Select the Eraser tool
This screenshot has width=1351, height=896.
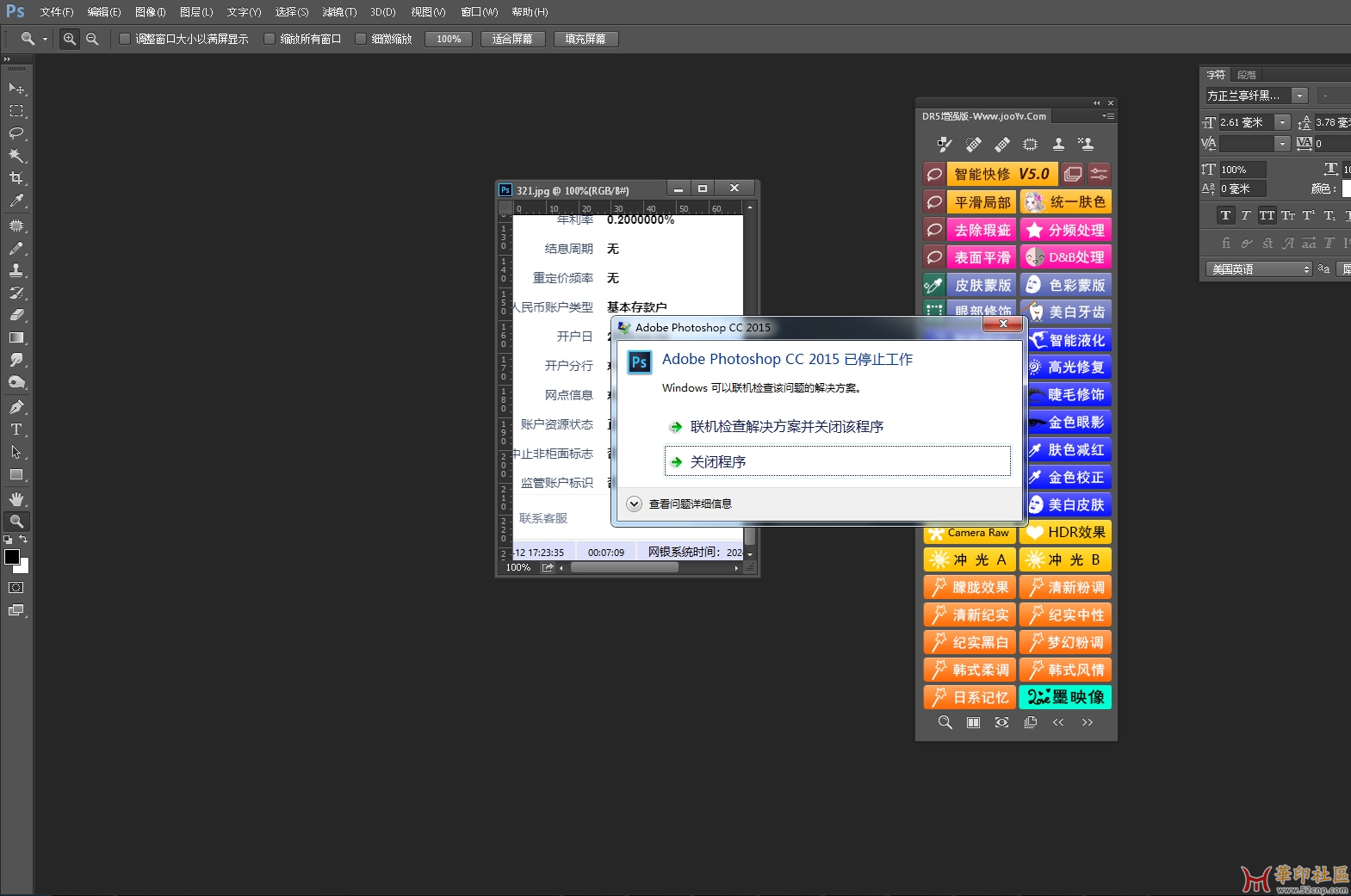pos(16,315)
